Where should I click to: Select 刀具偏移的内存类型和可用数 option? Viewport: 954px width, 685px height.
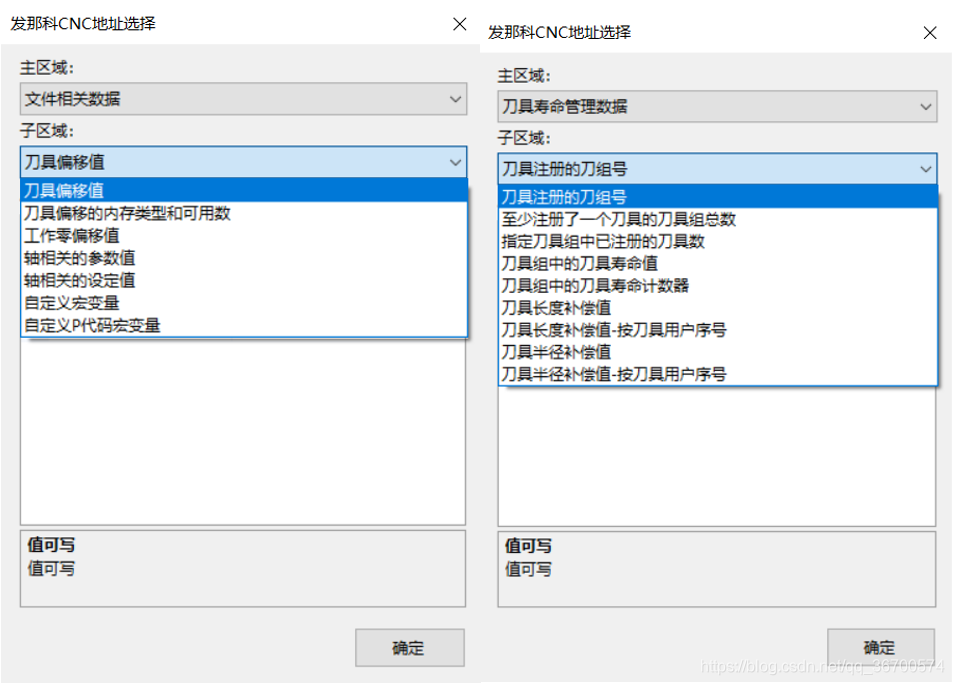point(243,213)
